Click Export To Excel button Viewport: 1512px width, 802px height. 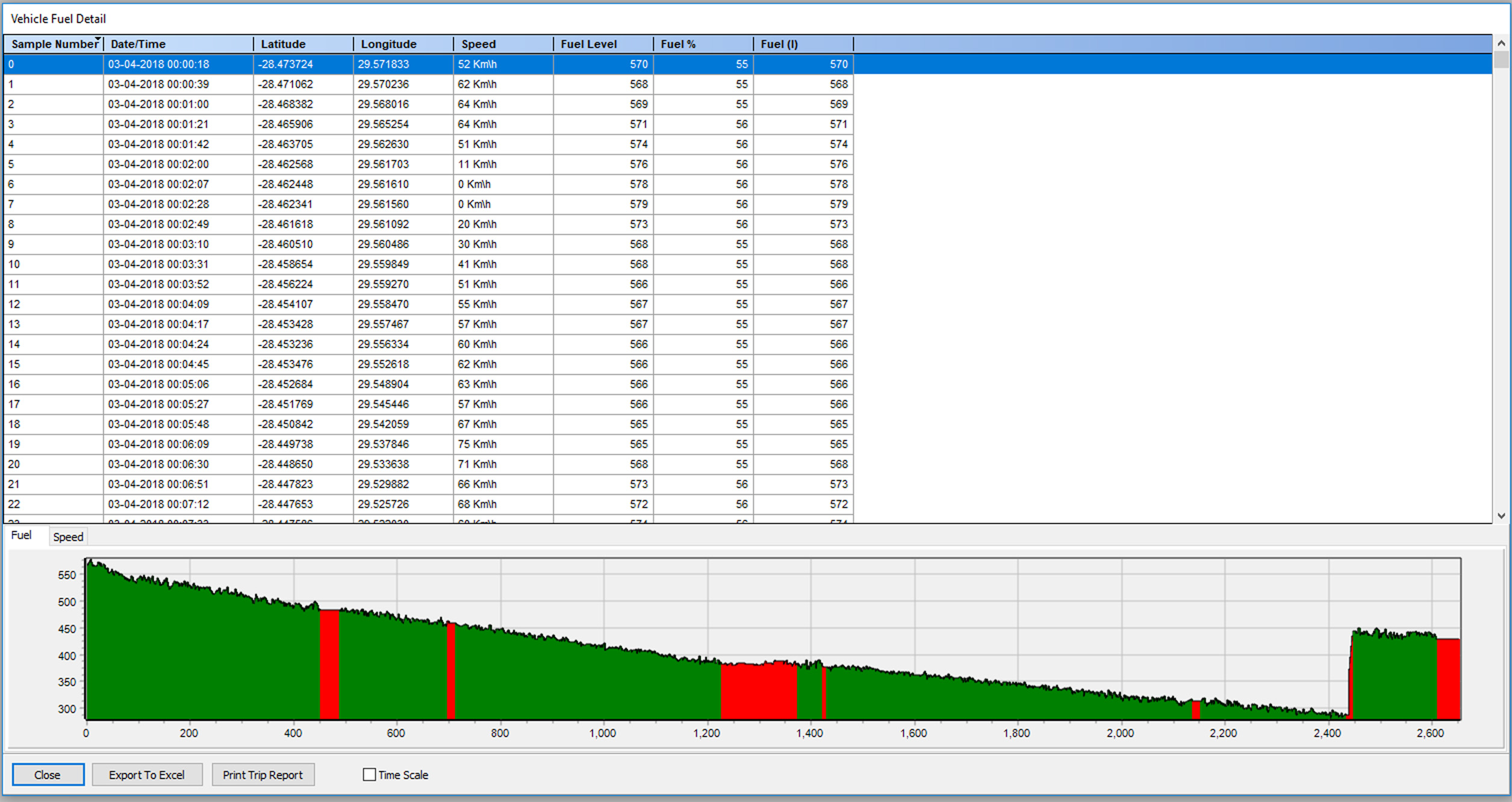click(x=146, y=775)
